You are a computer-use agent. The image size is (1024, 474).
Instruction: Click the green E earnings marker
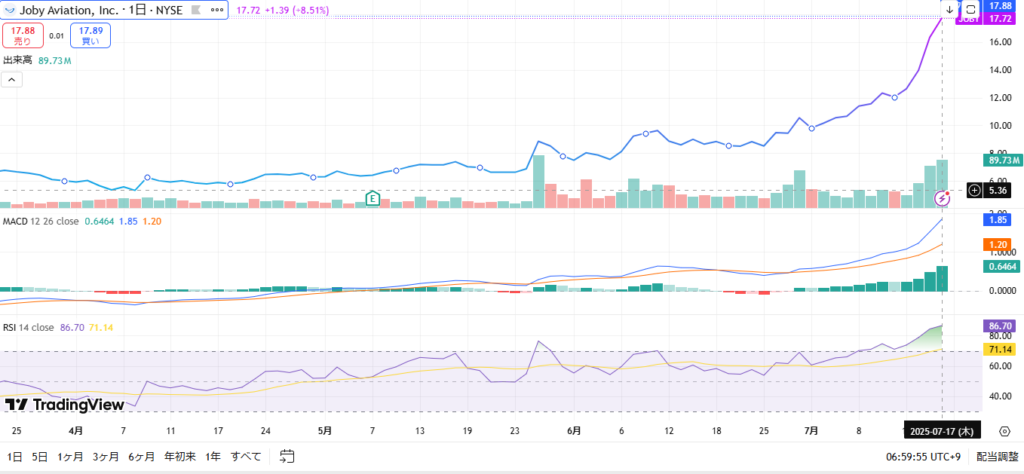coord(373,198)
